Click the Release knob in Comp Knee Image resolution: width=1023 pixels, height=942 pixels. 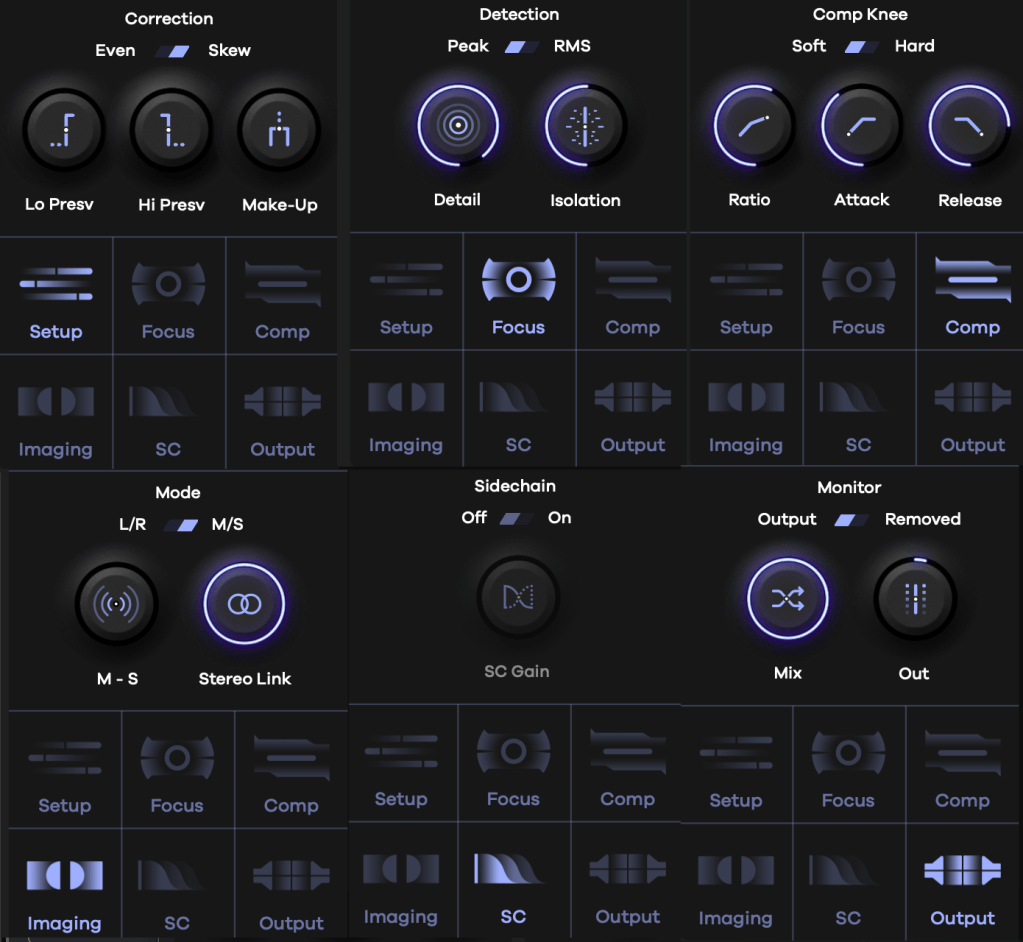[969, 126]
